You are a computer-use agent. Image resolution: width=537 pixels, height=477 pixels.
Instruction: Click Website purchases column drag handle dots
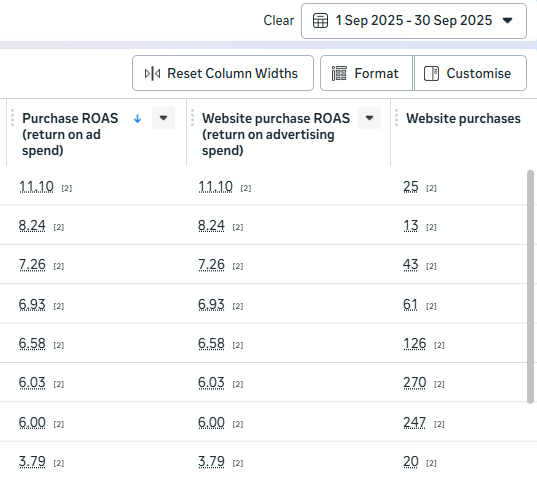(397, 118)
